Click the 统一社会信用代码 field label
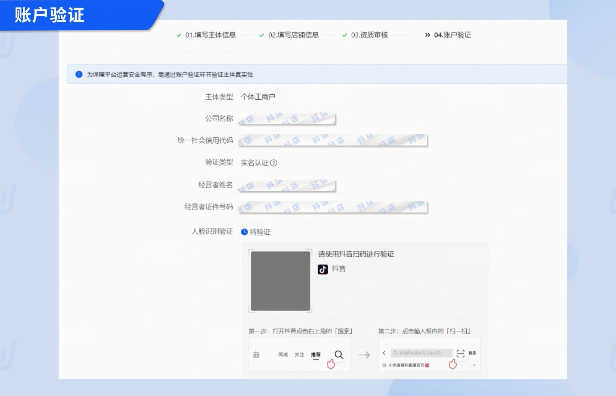616x396 pixels. tap(205, 140)
